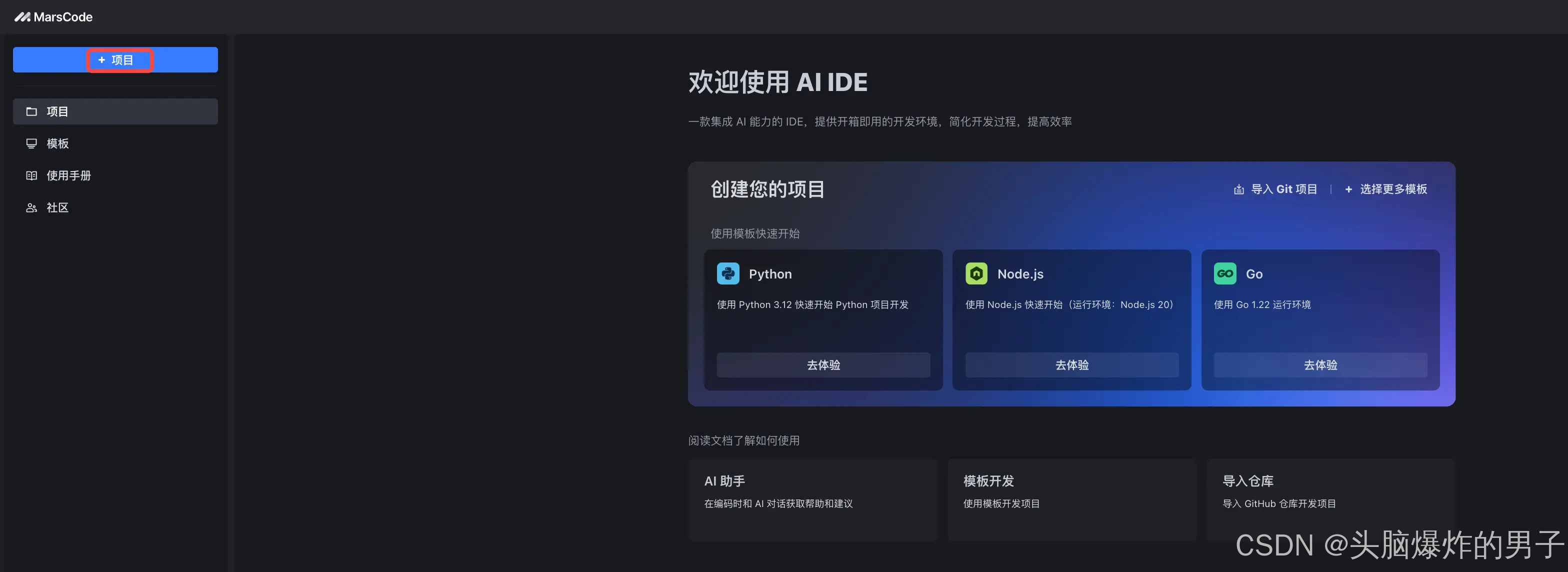Select the Python template icon
The image size is (1568, 572).
[728, 273]
